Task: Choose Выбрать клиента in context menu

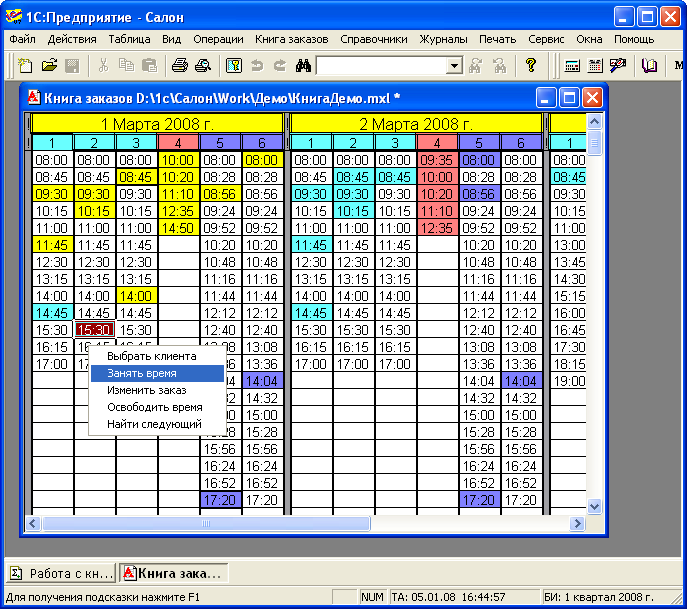Action: pos(157,356)
